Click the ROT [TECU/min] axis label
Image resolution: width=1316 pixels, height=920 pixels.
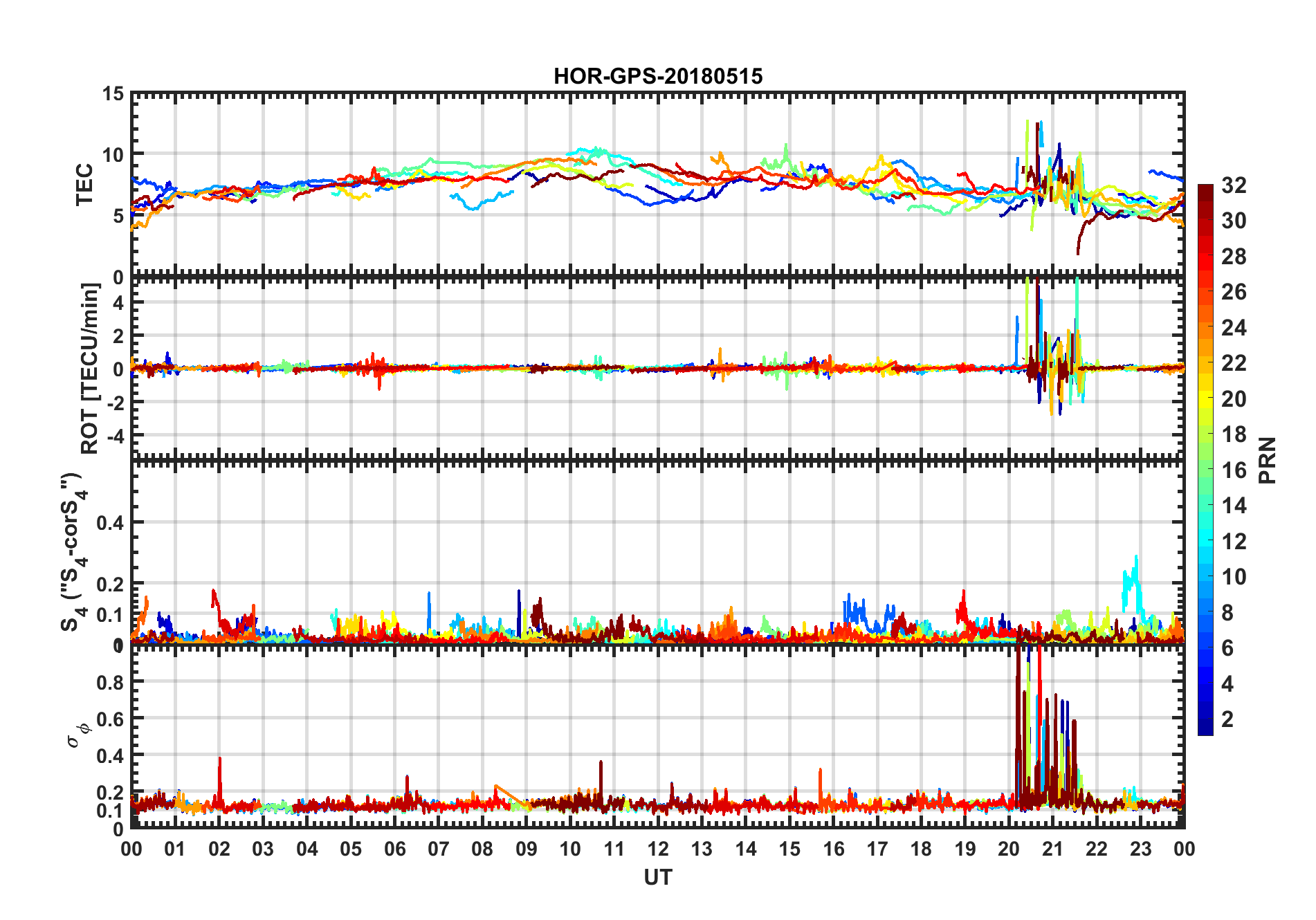pos(91,368)
